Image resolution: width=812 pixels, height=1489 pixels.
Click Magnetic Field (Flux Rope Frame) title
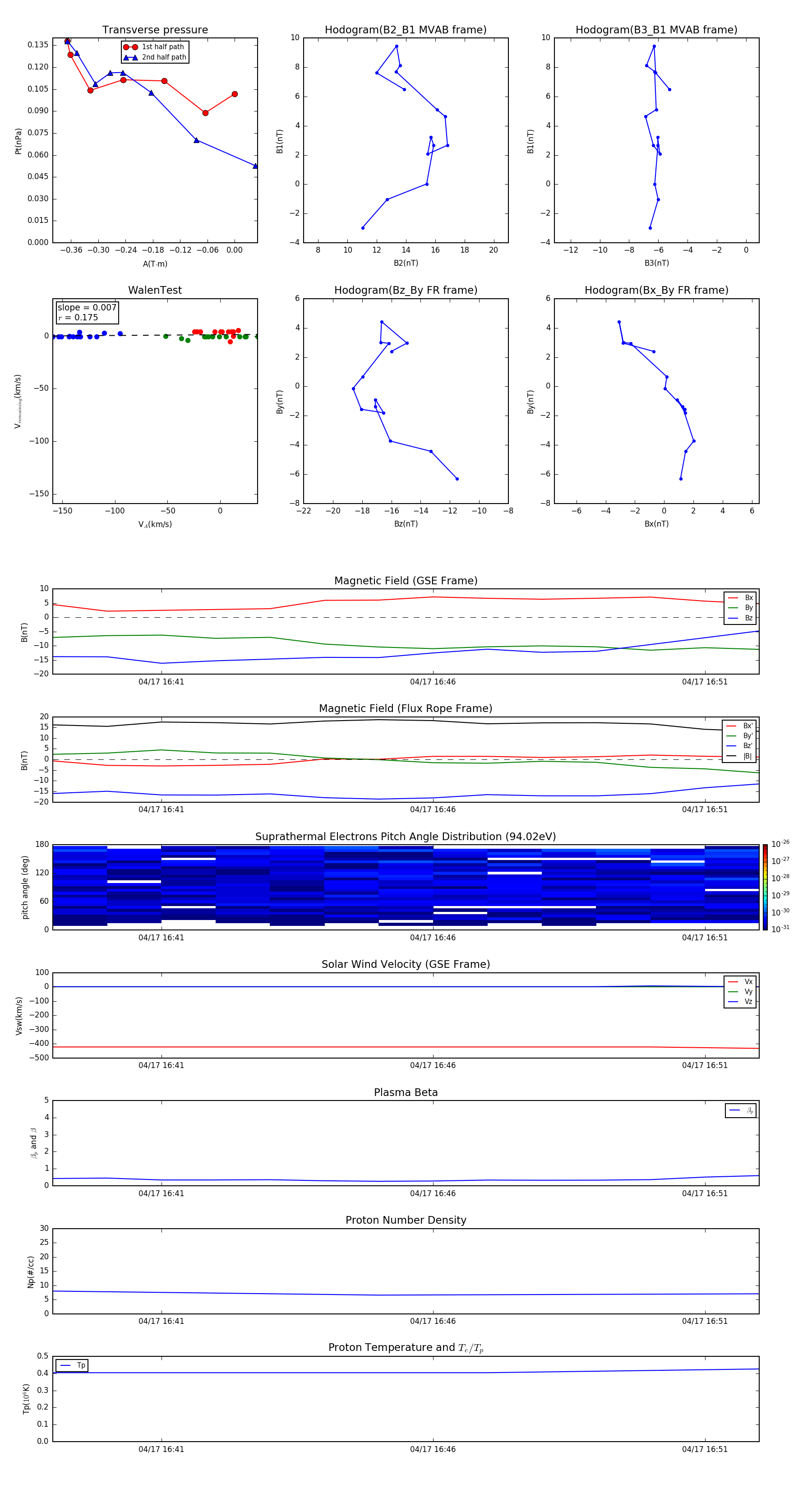pyautogui.click(x=406, y=708)
